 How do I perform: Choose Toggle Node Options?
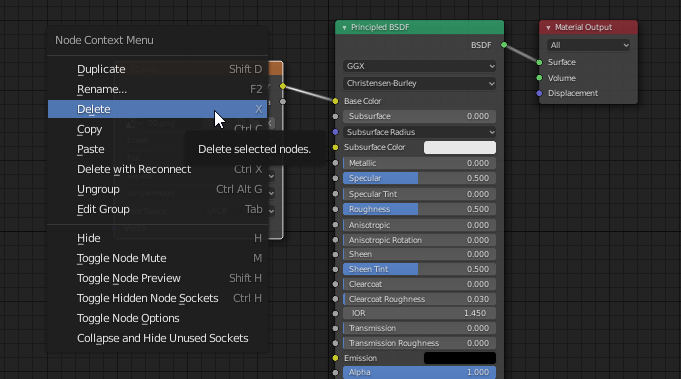click(157, 318)
